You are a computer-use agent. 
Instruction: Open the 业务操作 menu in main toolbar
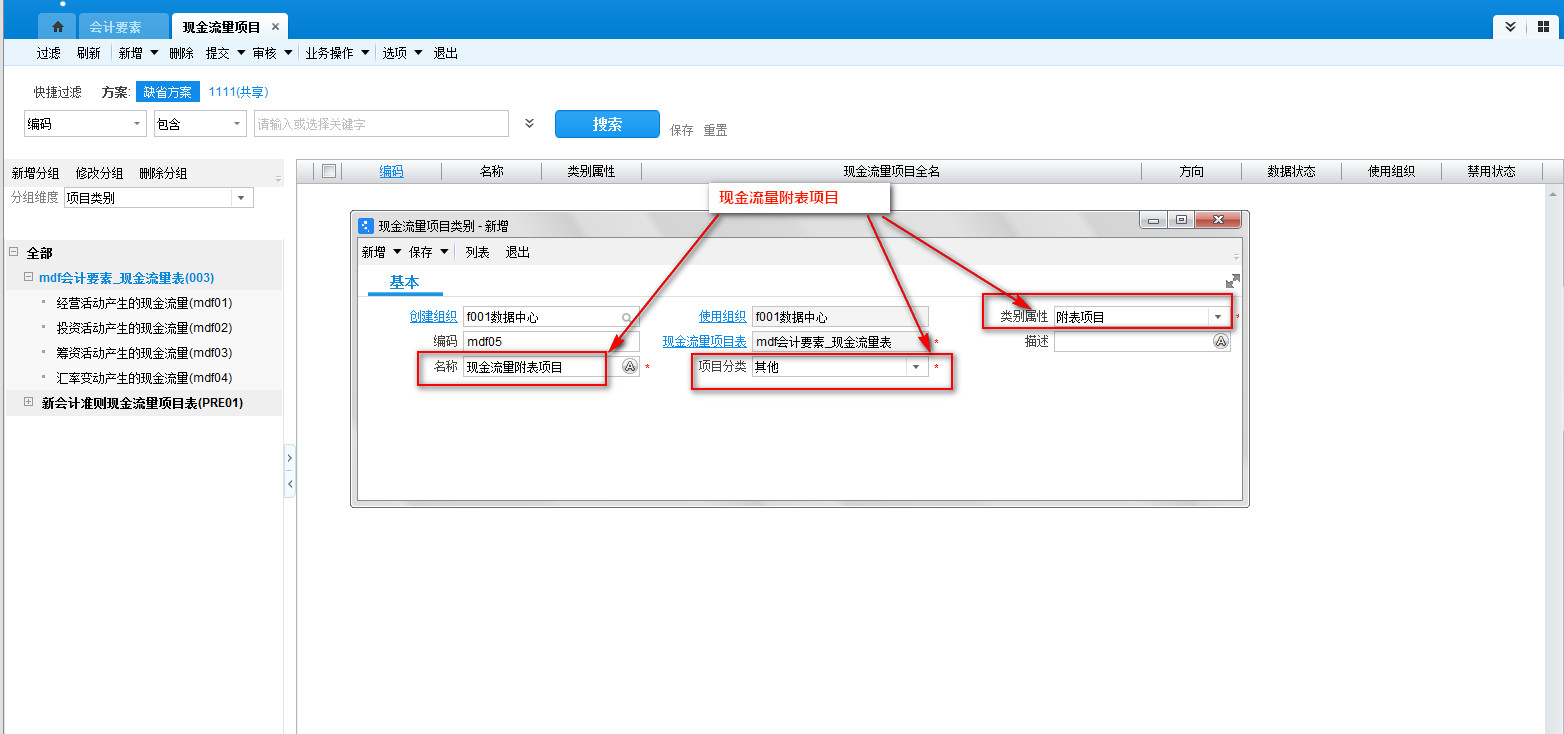point(337,53)
